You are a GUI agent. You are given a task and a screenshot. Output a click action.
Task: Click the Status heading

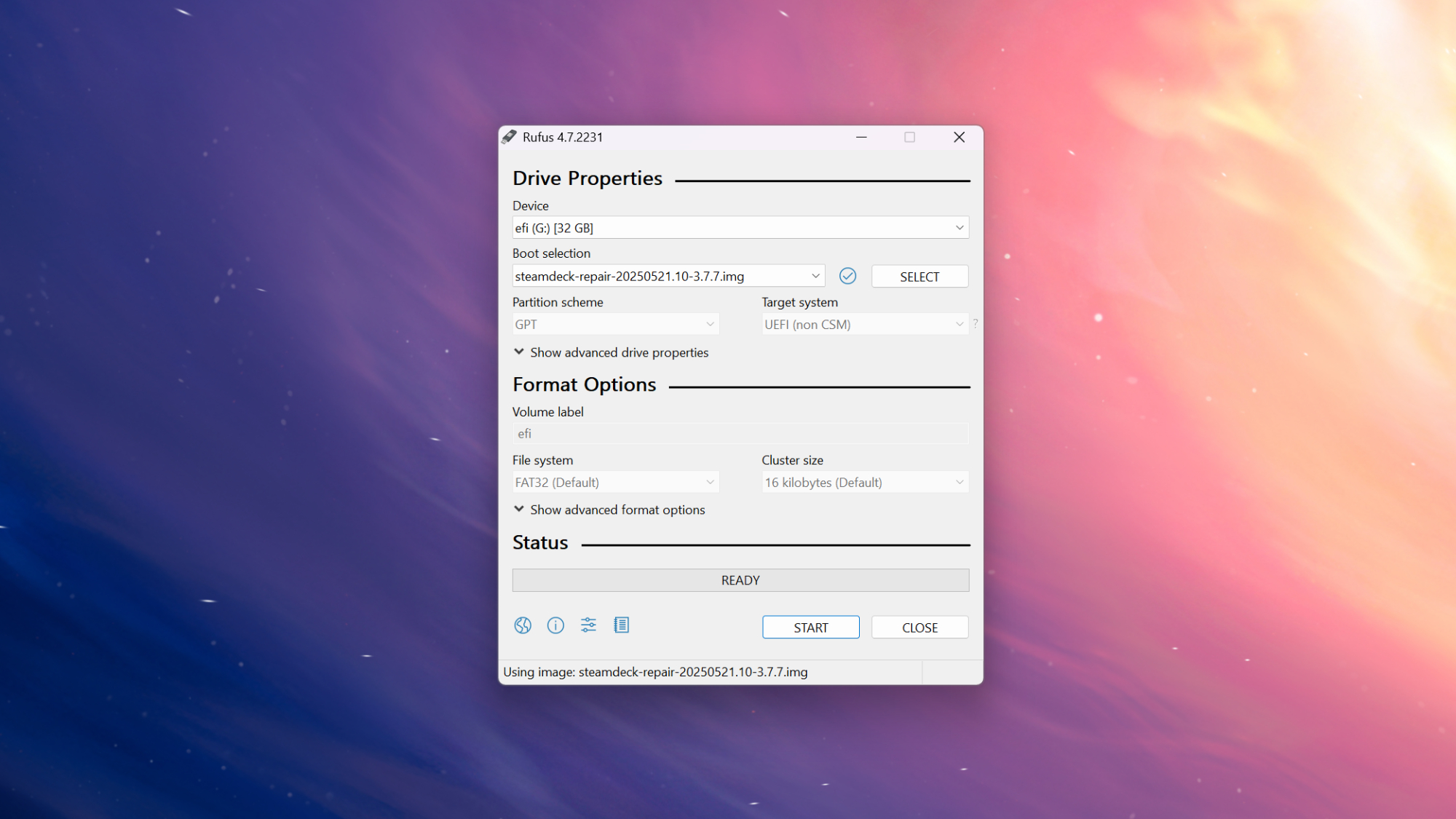click(x=540, y=543)
